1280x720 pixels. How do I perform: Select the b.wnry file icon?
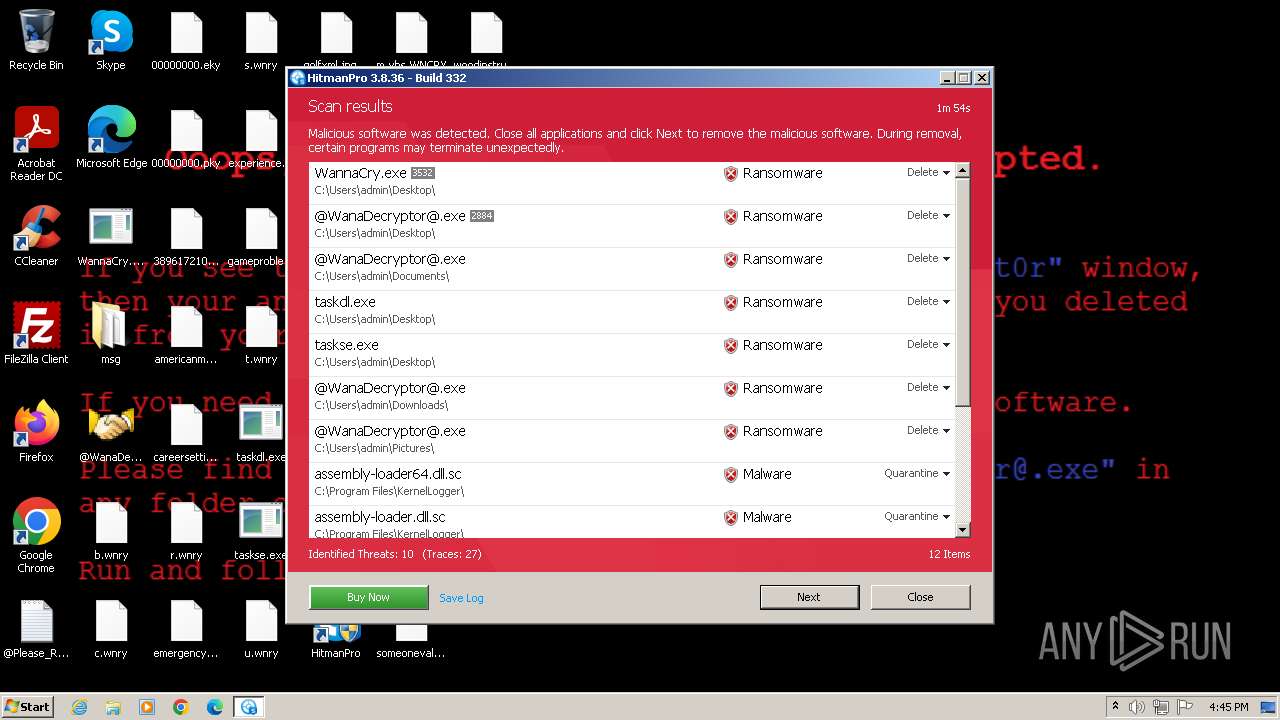[x=111, y=530]
